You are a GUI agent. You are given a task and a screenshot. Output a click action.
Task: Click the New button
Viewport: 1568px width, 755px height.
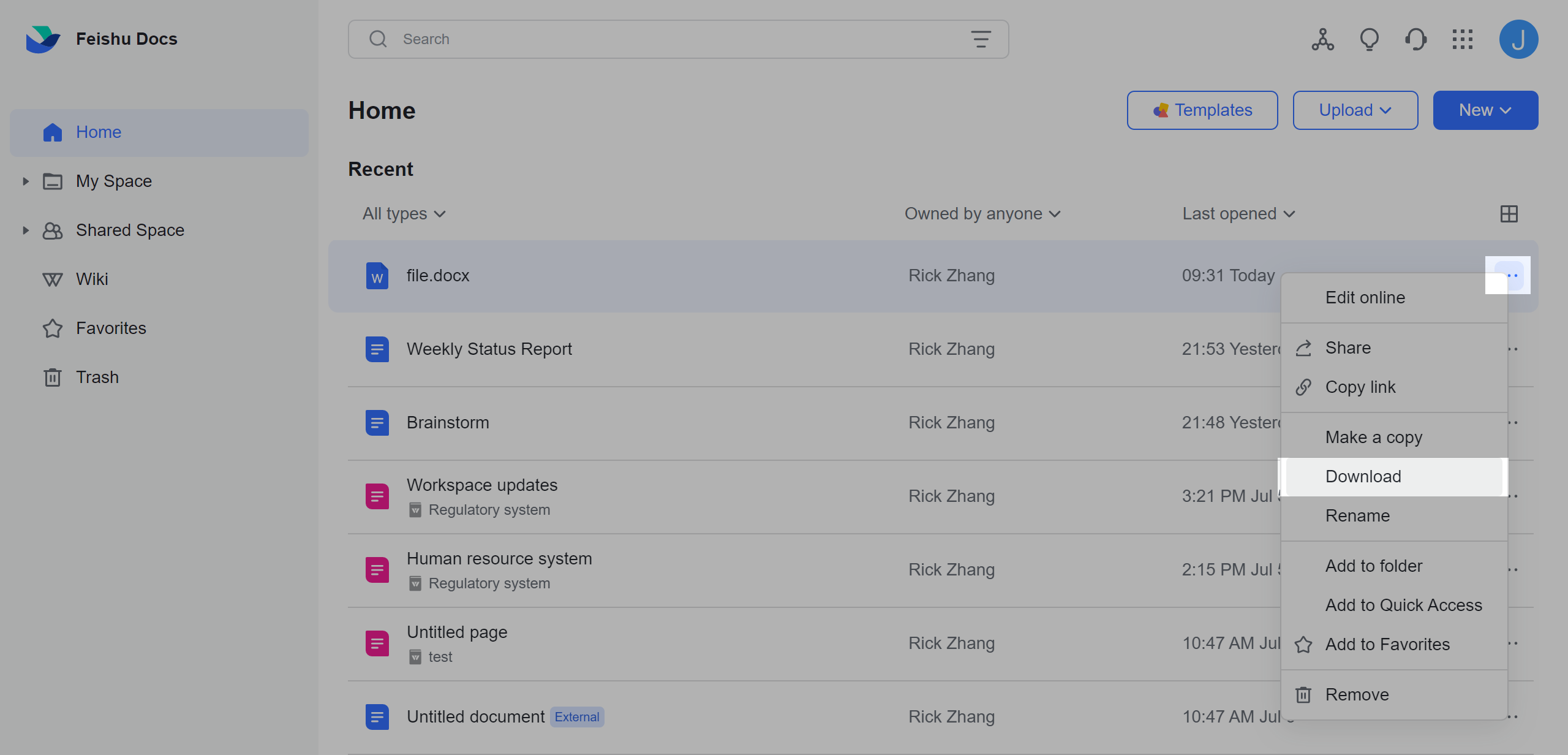coord(1485,110)
